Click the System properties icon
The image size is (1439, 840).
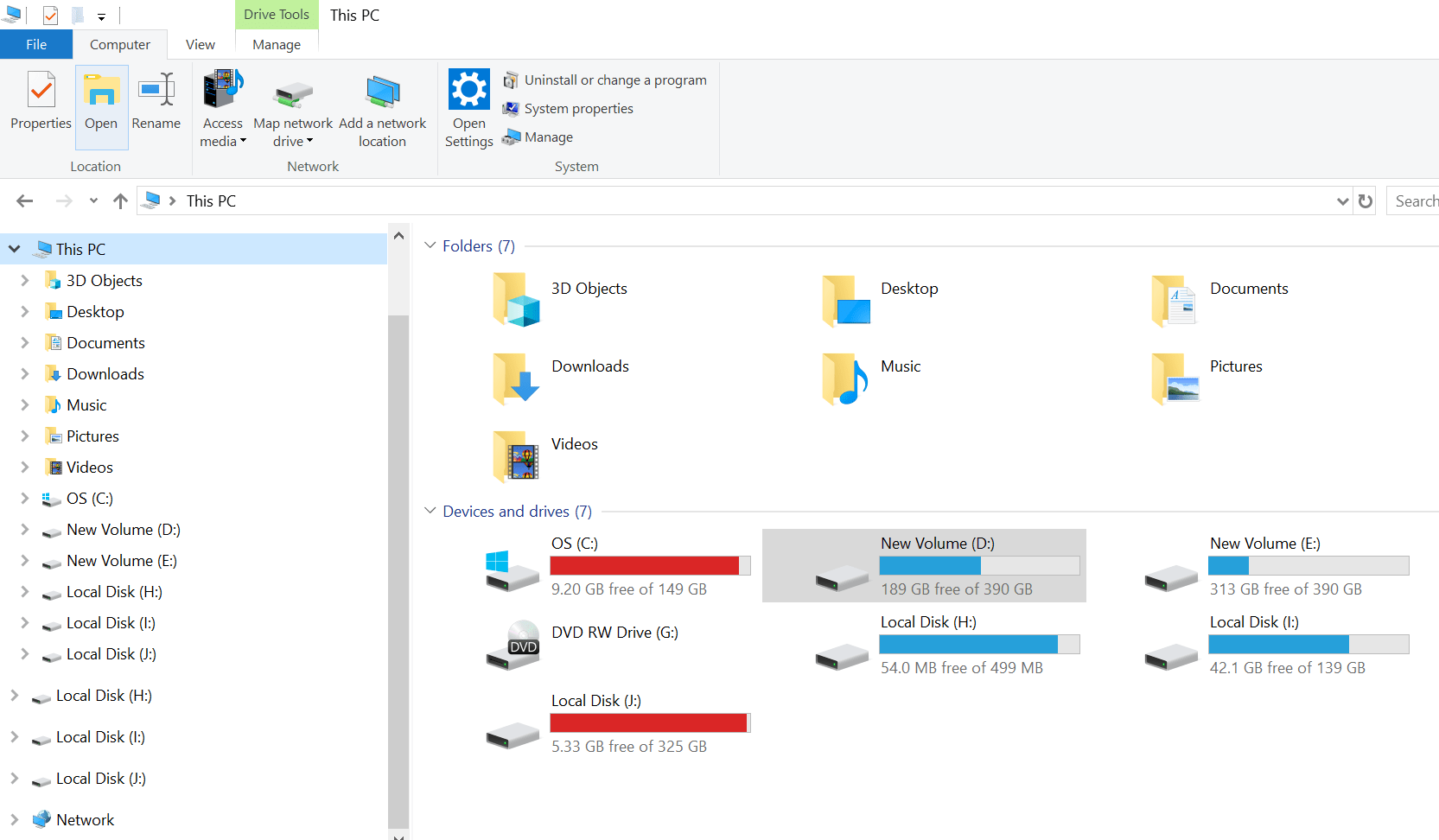(x=511, y=108)
